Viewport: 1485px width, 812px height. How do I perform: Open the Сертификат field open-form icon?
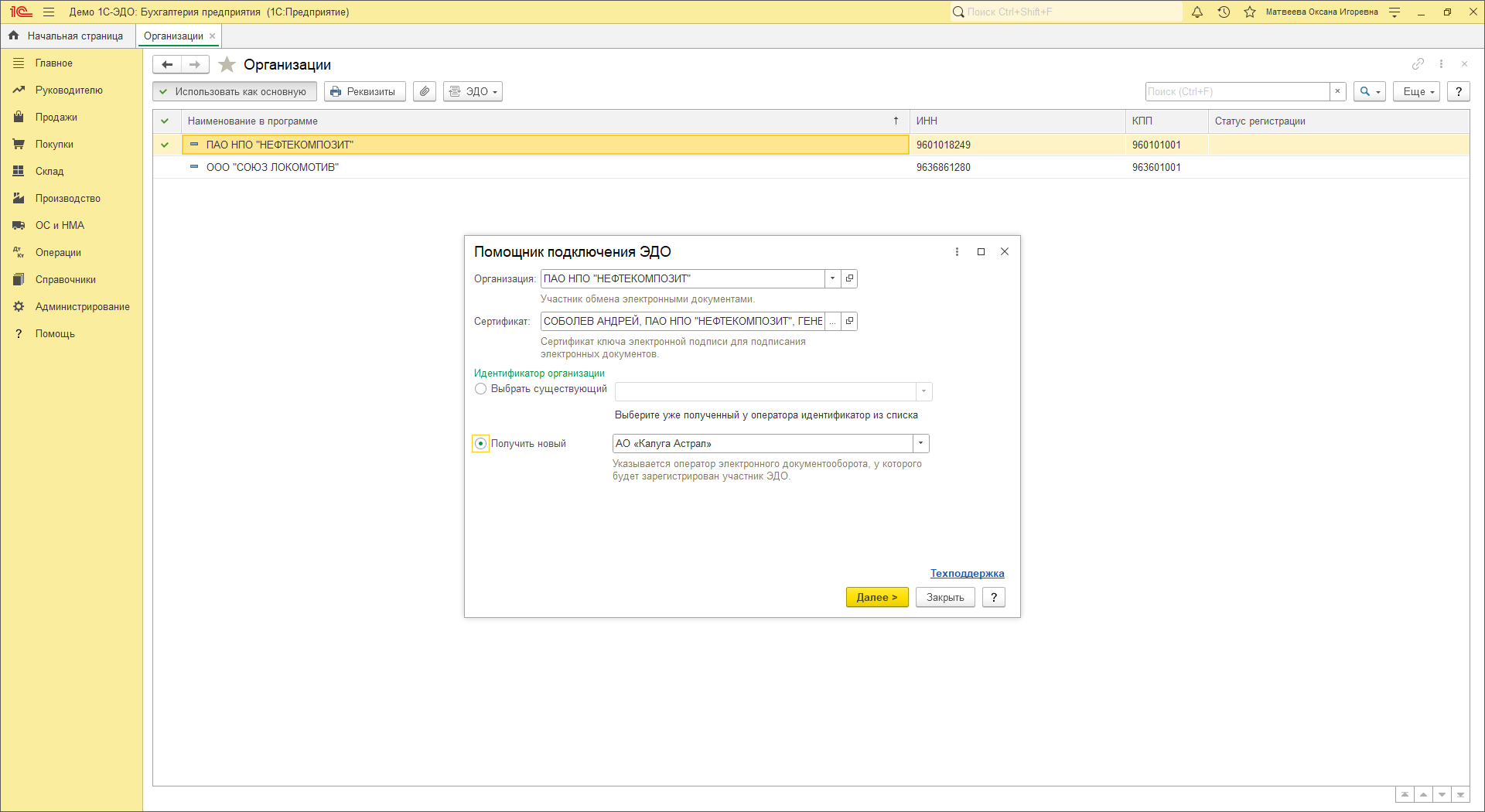point(849,321)
